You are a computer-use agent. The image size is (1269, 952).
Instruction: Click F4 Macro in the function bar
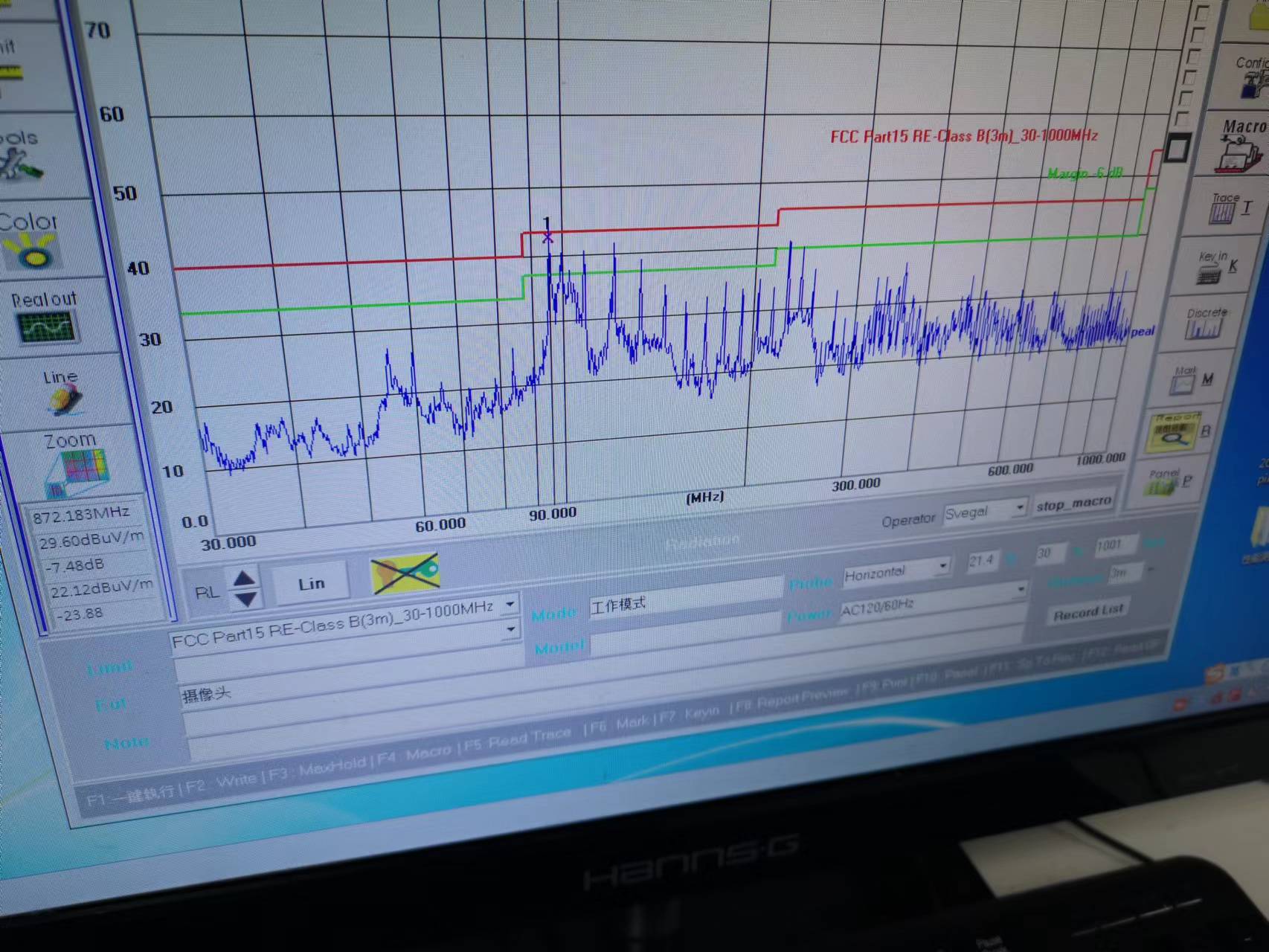click(x=414, y=754)
